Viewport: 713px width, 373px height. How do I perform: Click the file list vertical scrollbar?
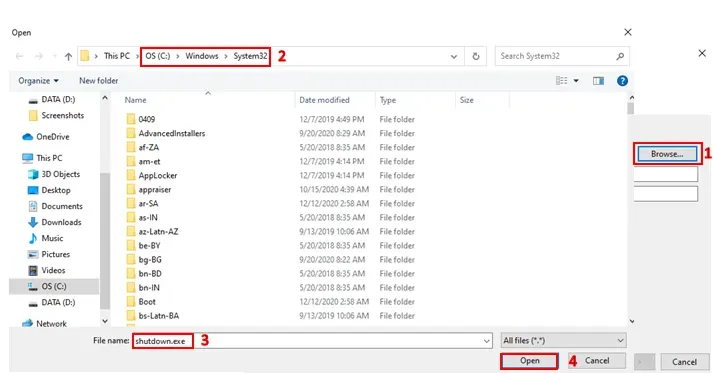pyautogui.click(x=630, y=209)
